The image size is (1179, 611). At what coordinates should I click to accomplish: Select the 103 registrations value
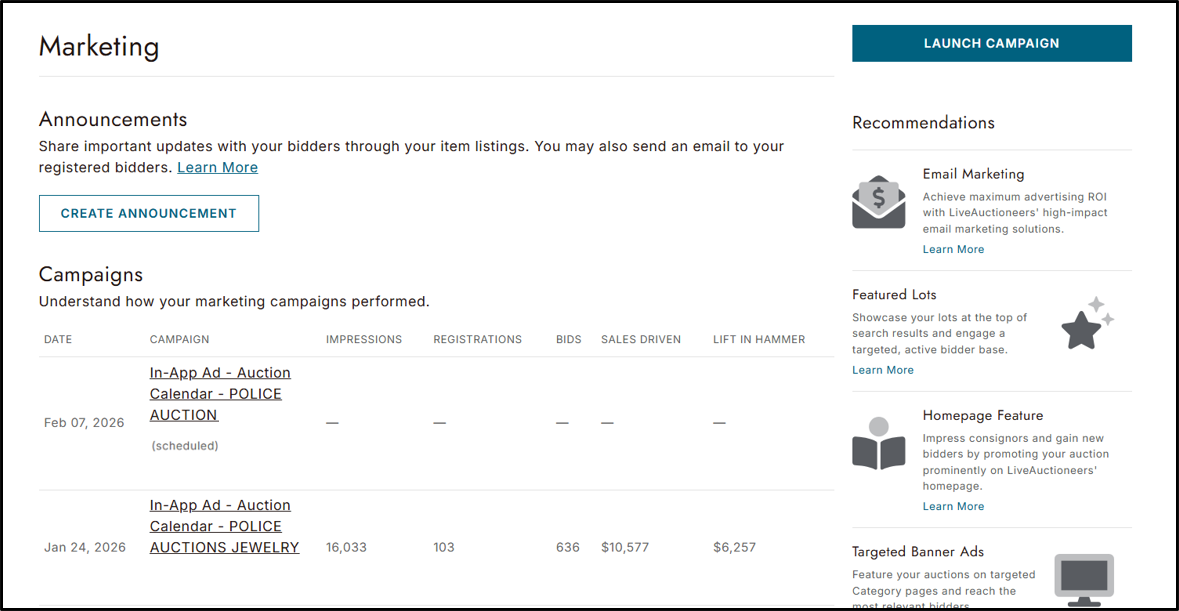point(444,548)
